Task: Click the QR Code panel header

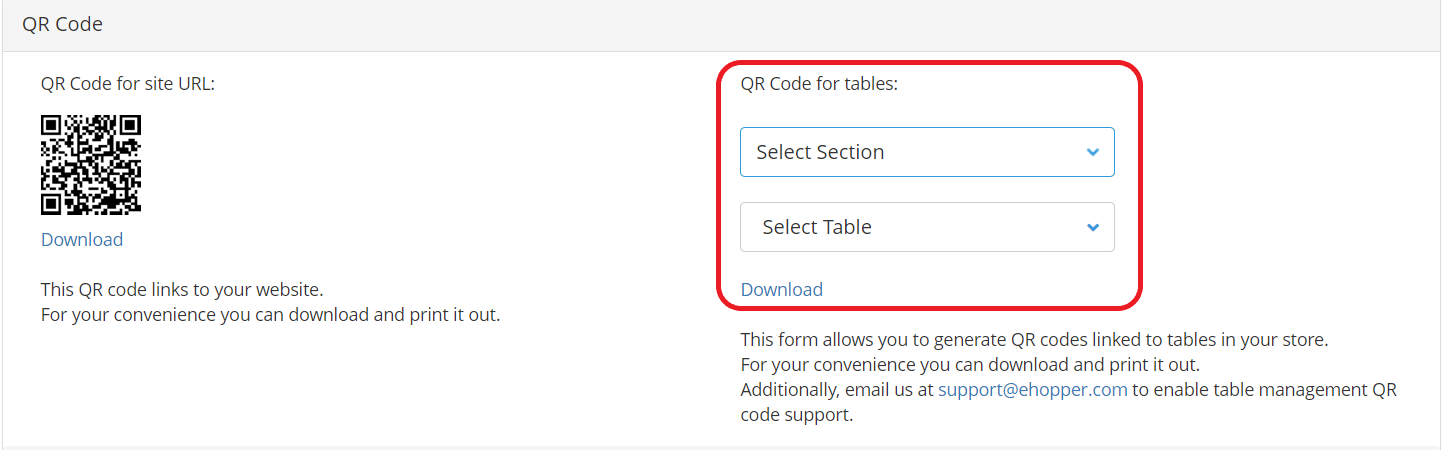Action: [722, 25]
